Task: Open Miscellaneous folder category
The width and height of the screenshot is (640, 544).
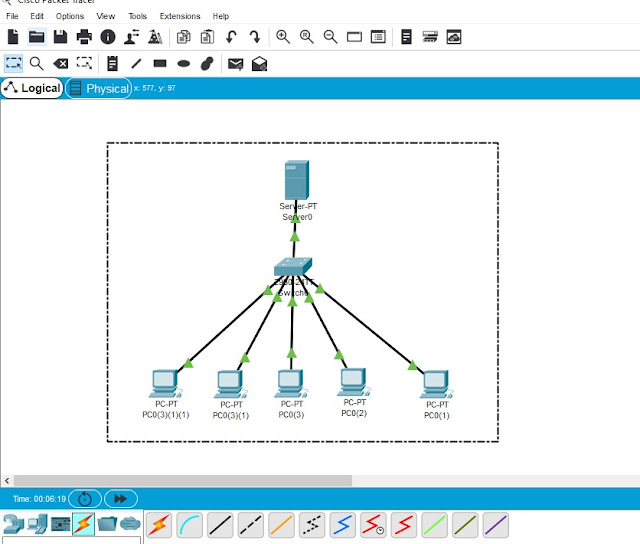Action: 107,524
